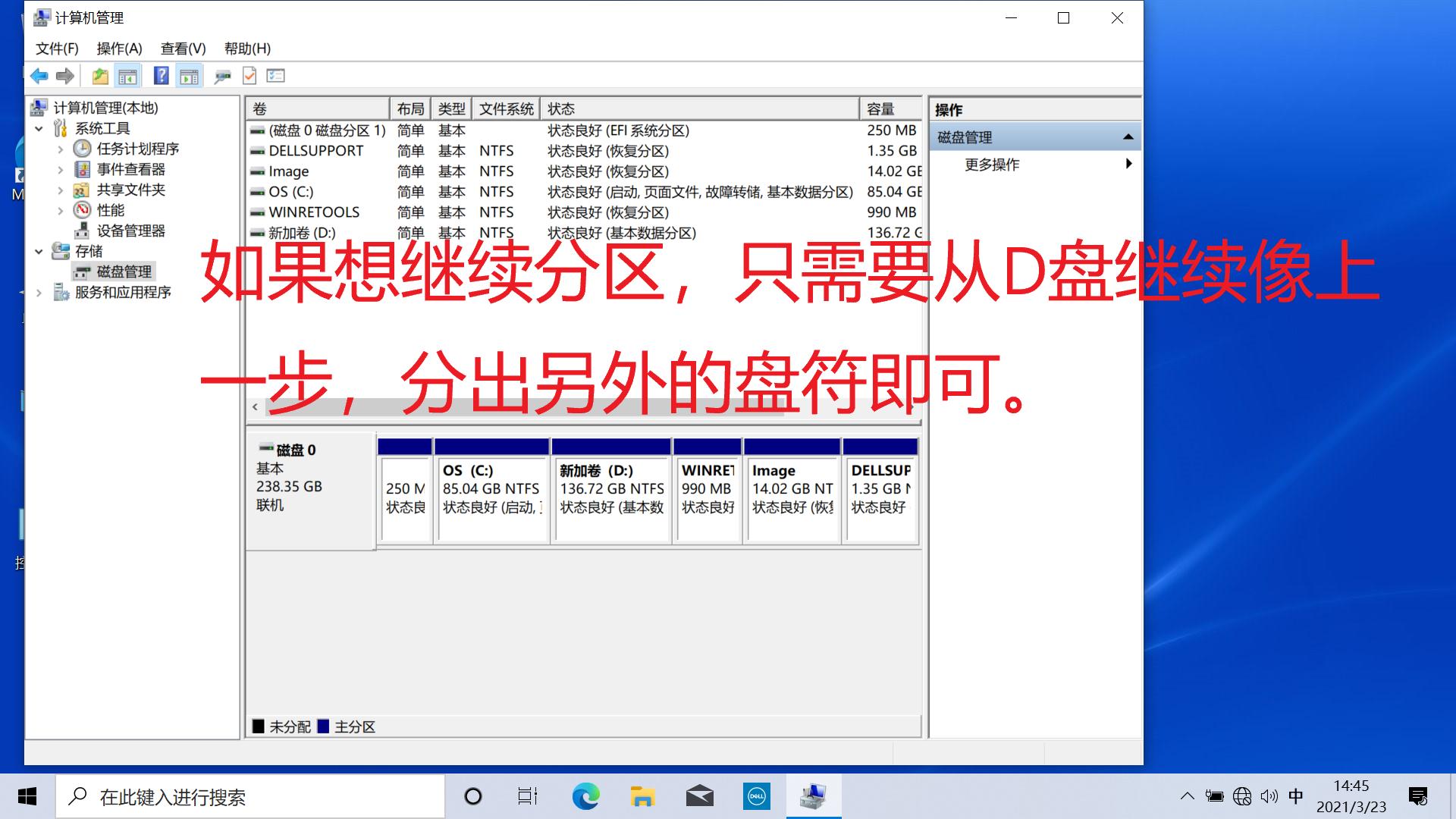Expand the 更多操作 action item
This screenshot has height=819, width=1456.
click(x=1128, y=163)
